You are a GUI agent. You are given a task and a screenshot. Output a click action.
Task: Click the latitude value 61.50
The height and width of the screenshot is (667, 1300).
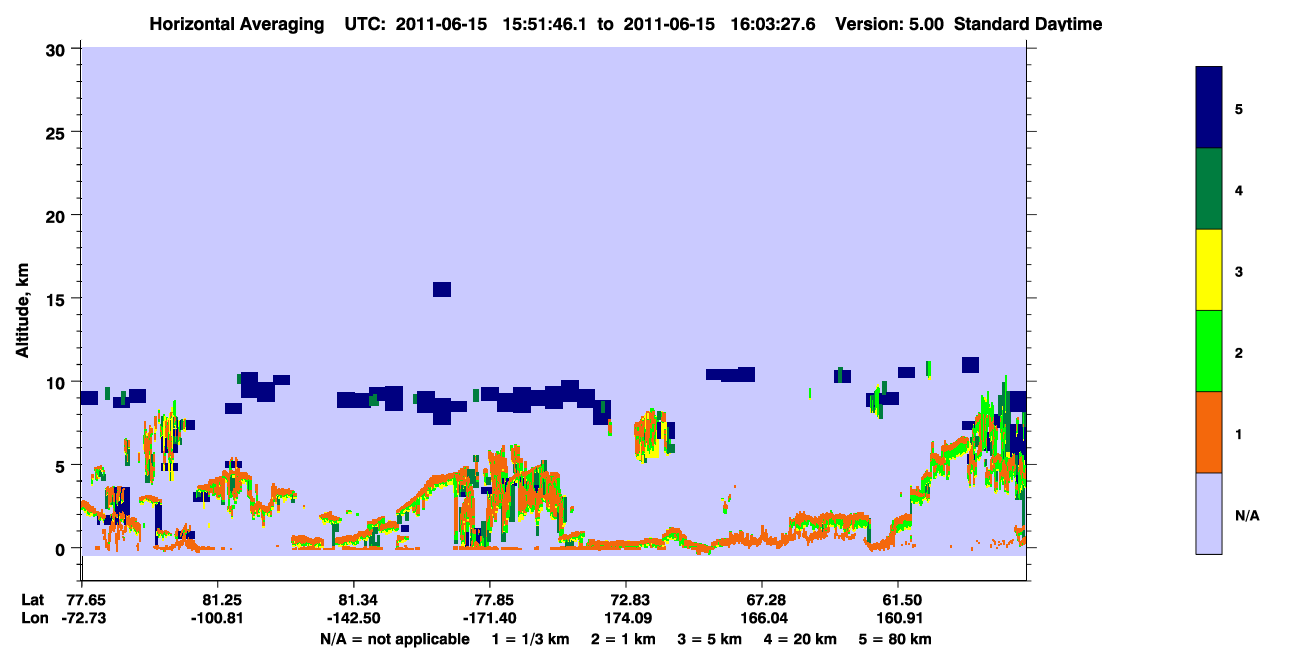tap(898, 599)
